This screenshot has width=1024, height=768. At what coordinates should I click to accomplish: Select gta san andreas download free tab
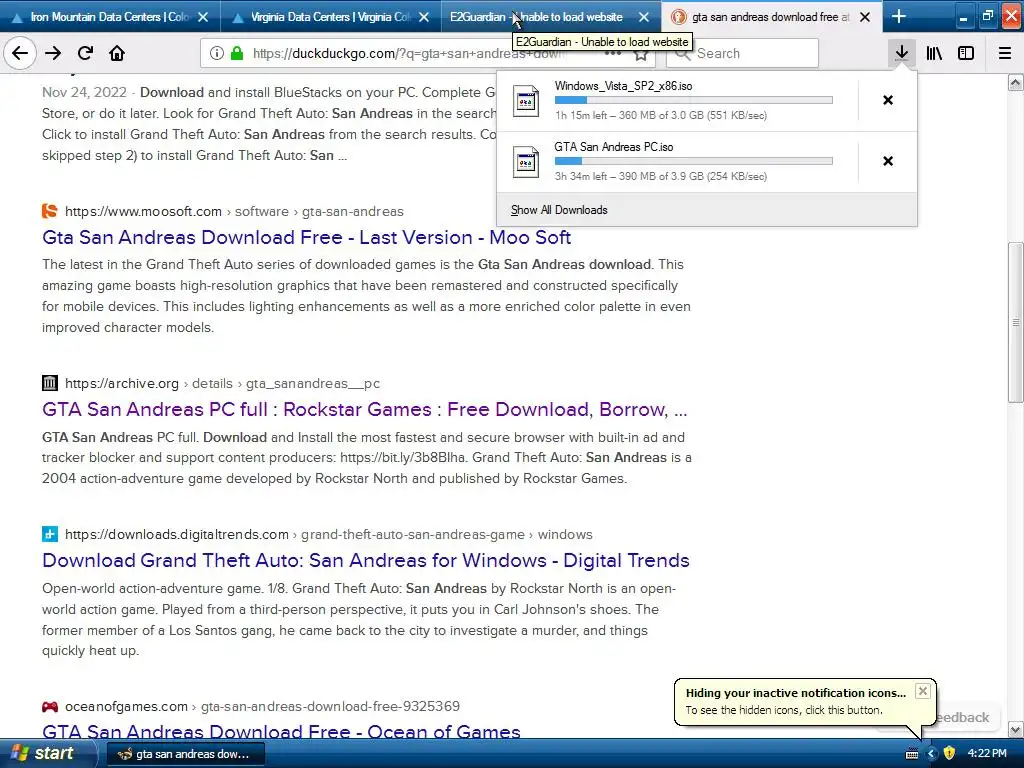pos(771,17)
